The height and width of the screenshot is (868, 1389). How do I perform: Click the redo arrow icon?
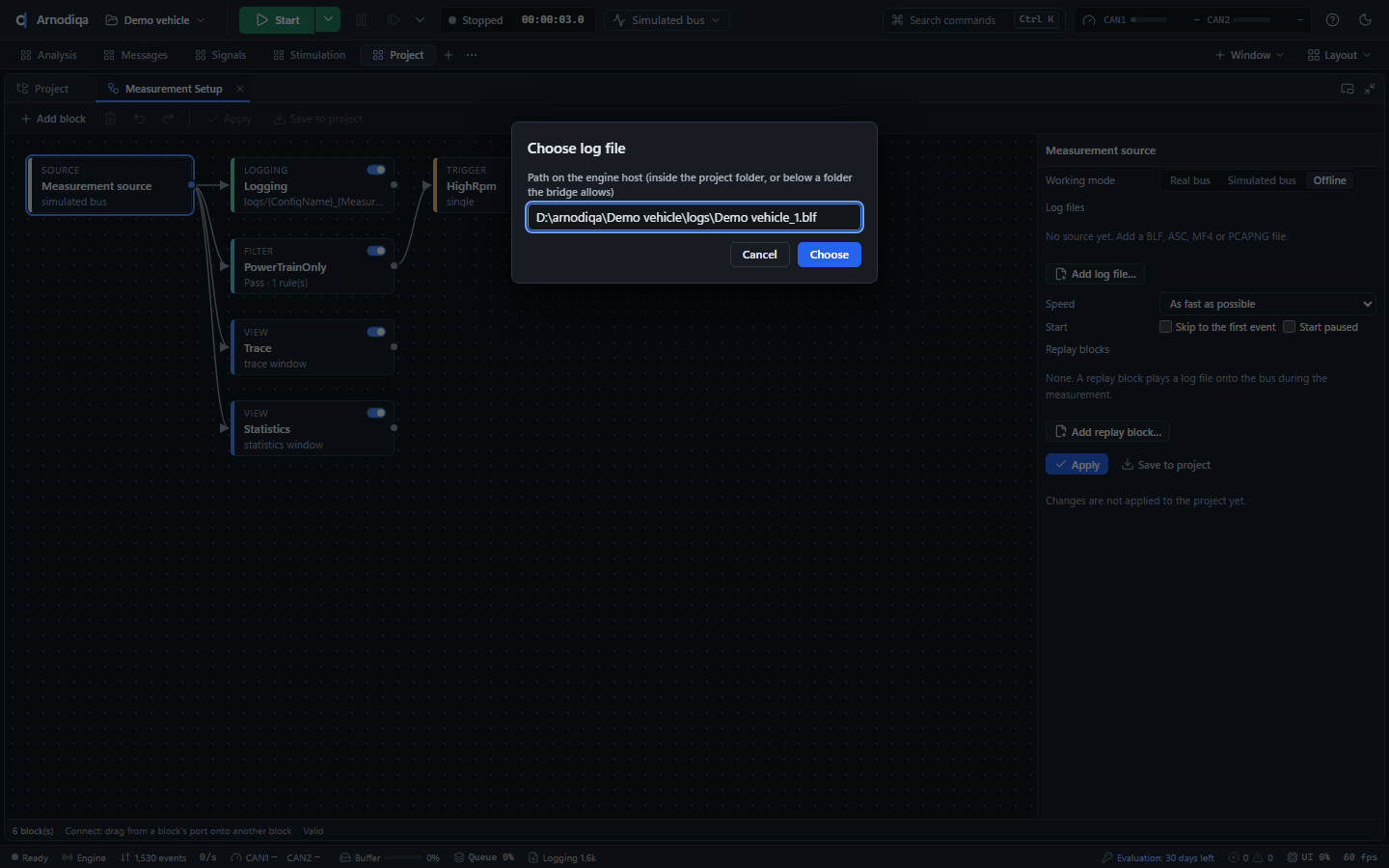[169, 119]
